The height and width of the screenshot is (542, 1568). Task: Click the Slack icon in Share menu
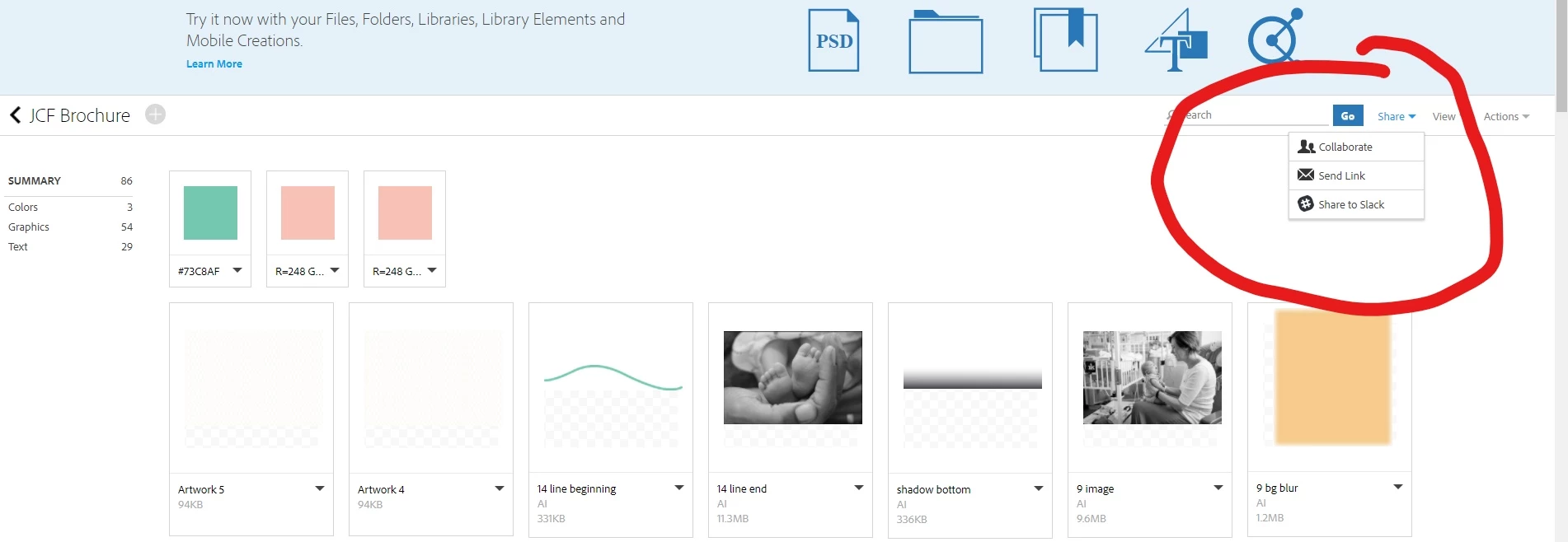1306,203
